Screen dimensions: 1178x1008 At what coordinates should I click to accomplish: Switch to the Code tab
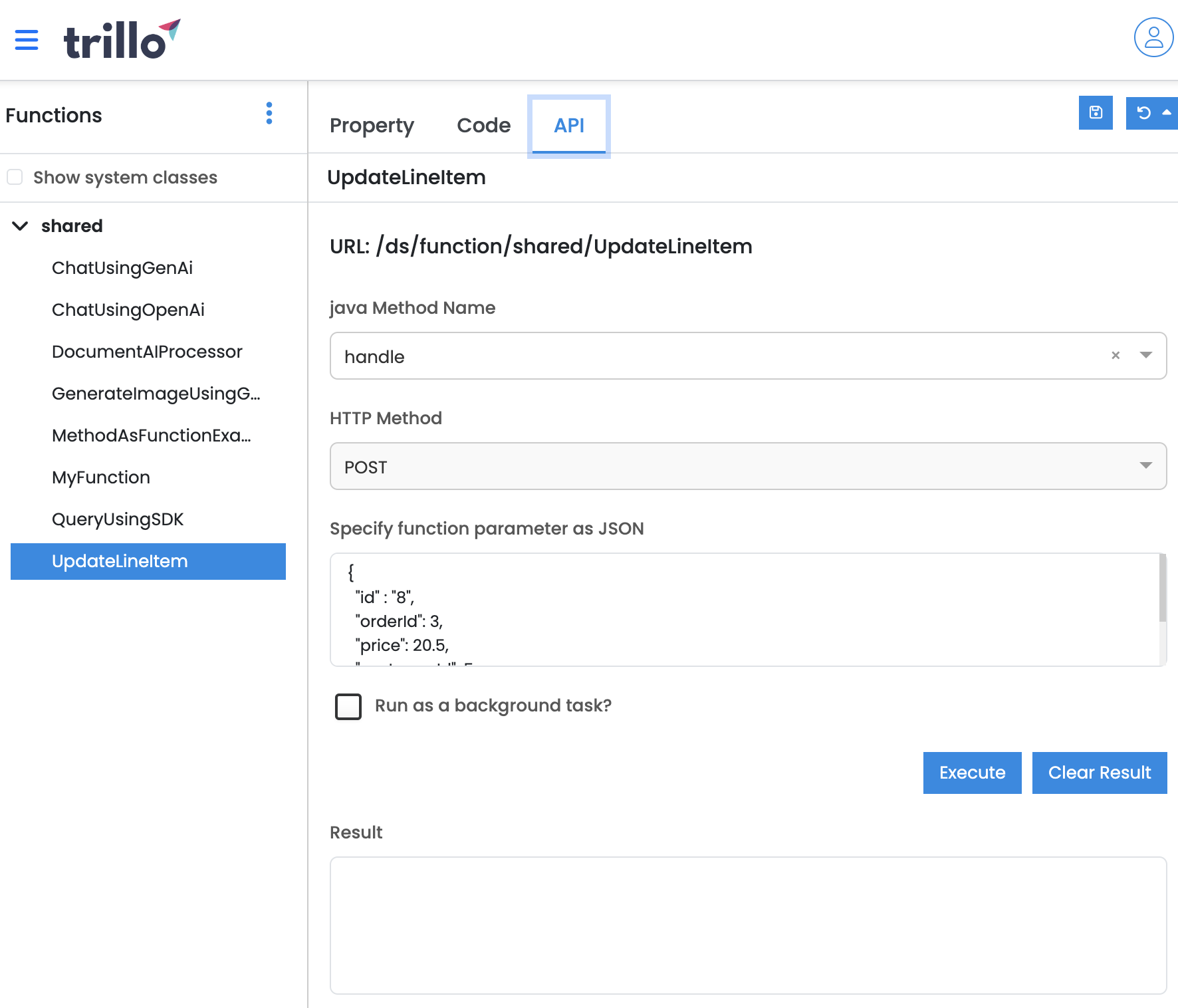pos(483,126)
